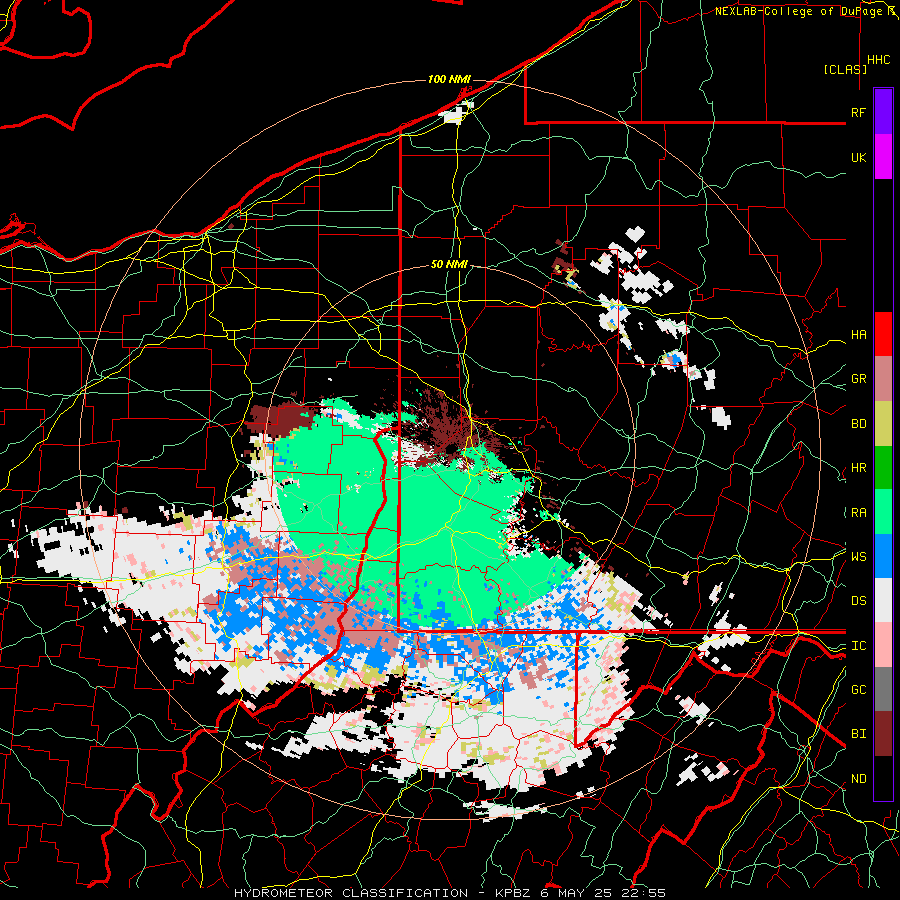Click the GR legend label
This screenshot has width=900, height=900.
coord(858,379)
